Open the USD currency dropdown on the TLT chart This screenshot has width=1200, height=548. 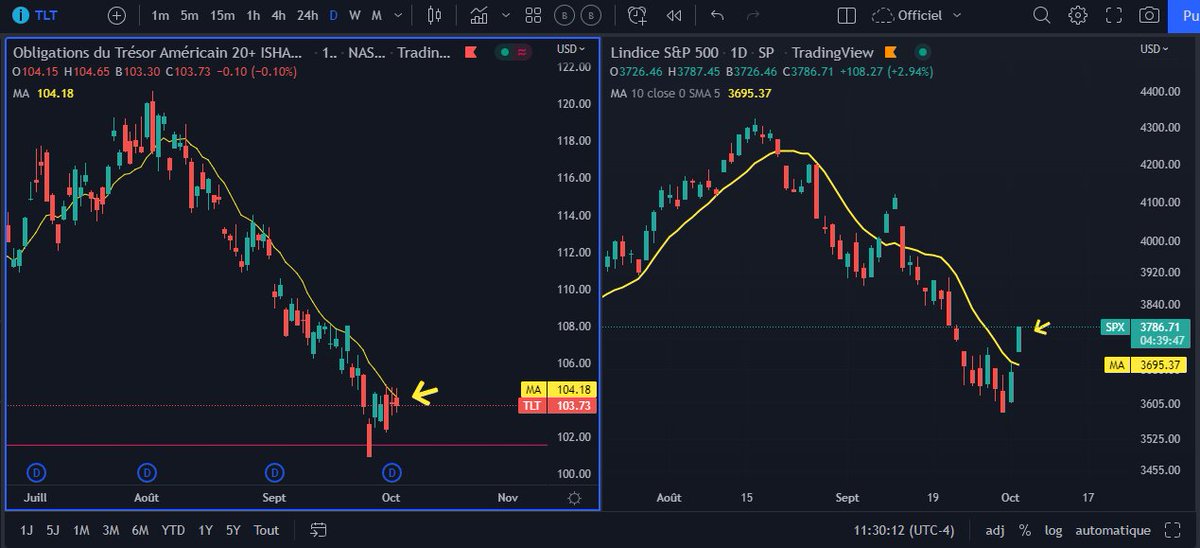571,49
